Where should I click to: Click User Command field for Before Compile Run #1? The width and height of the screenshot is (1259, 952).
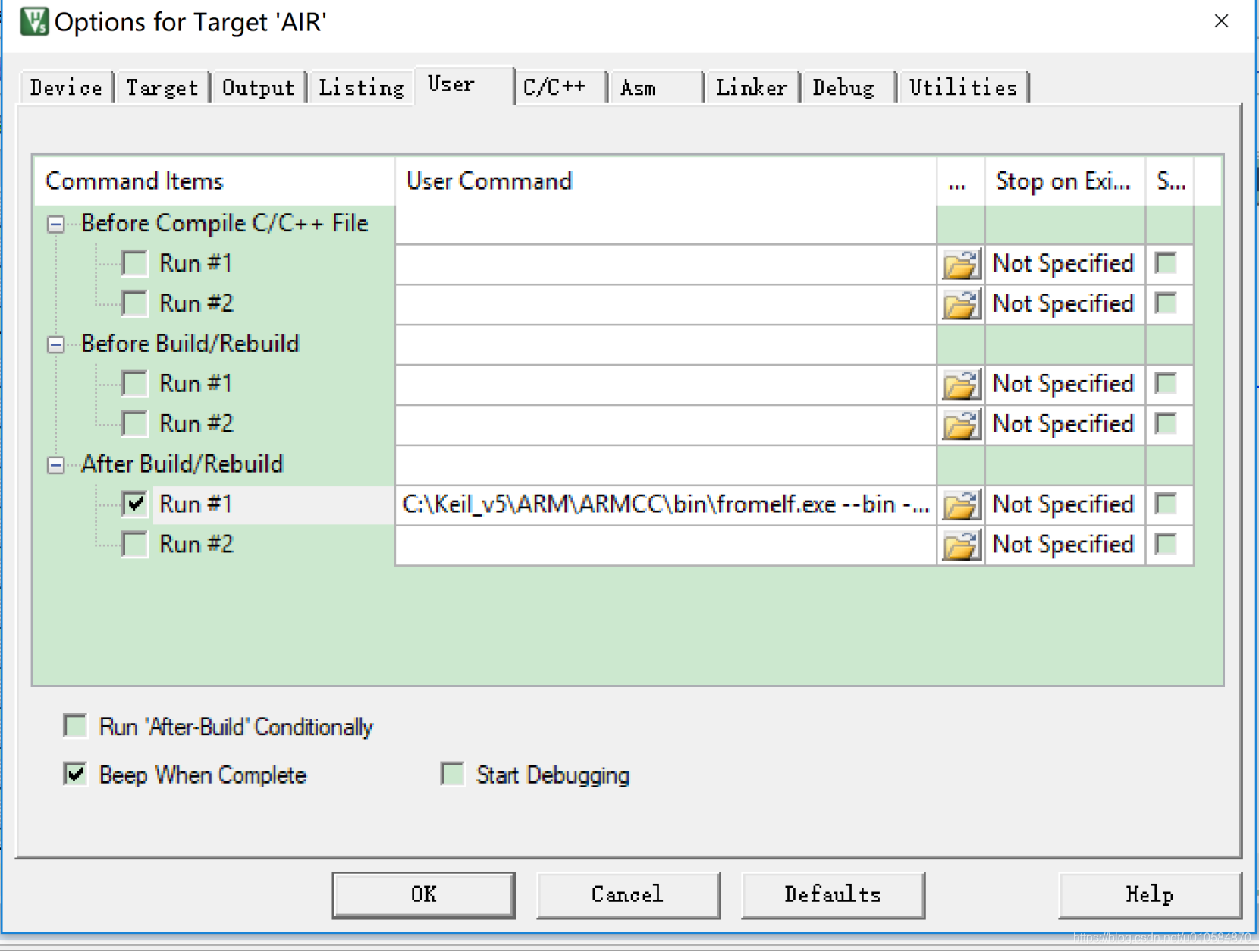click(x=666, y=264)
